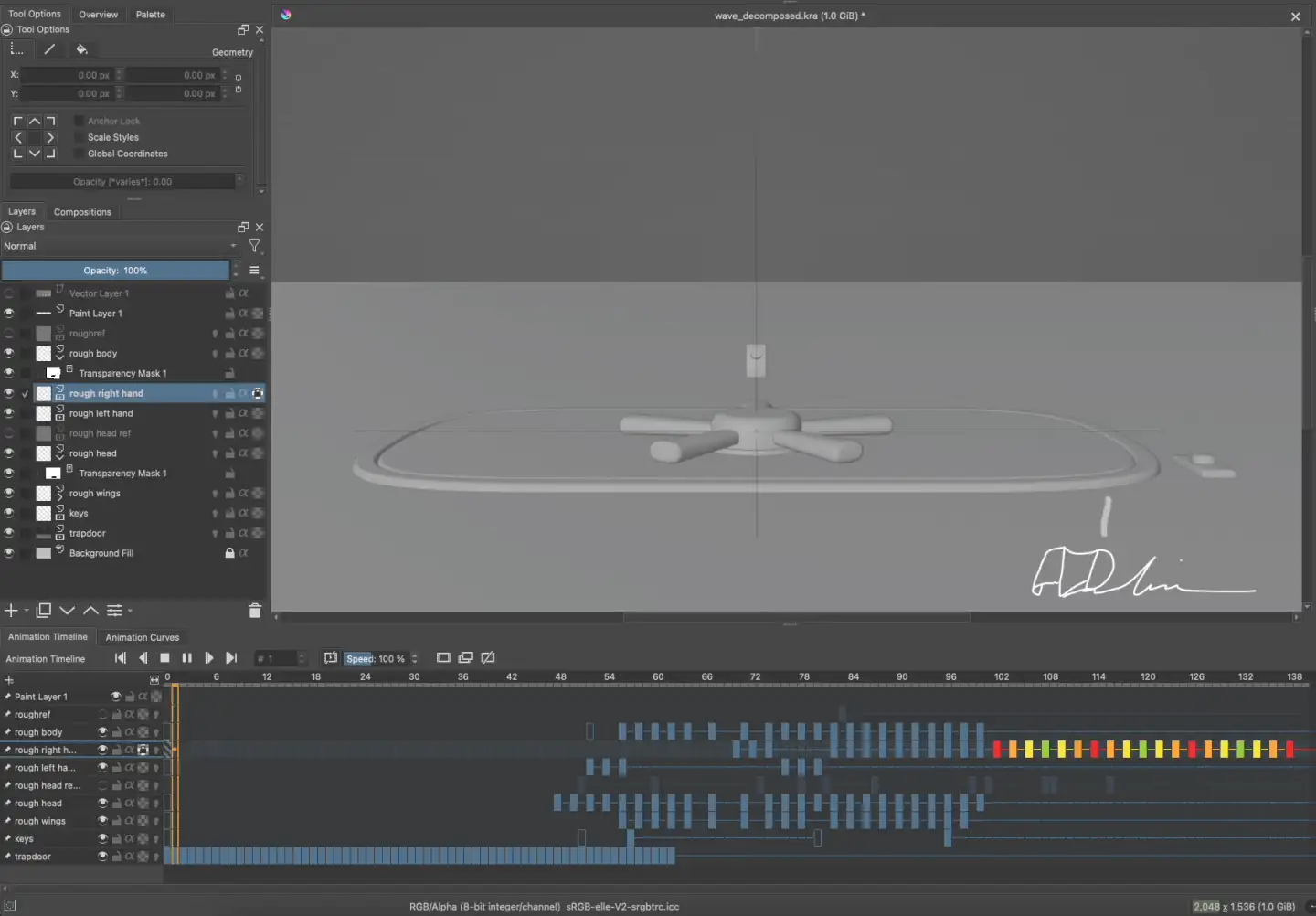Image resolution: width=1316 pixels, height=916 pixels.
Task: Open the Animation Curves tab
Action: 143,637
